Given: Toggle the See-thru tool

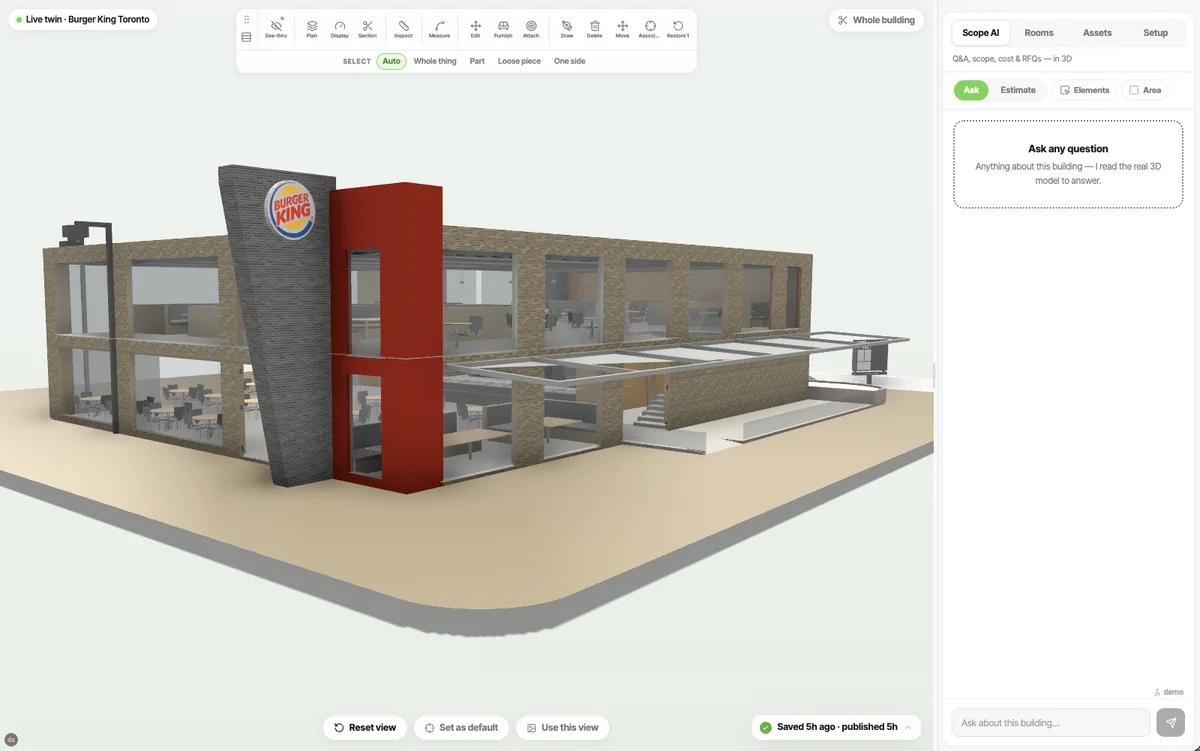Looking at the screenshot, I should point(276,28).
